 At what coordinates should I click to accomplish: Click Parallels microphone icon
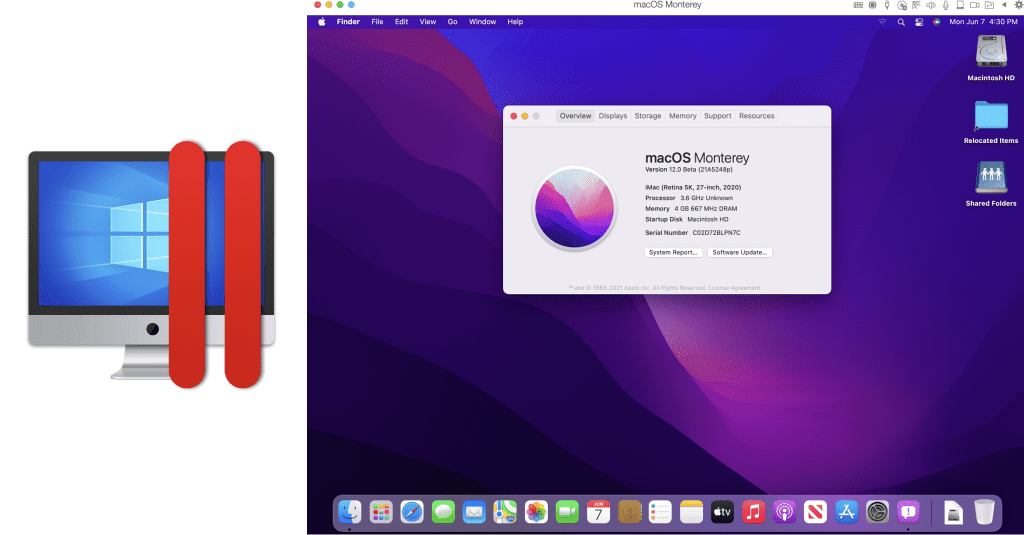coord(945,5)
